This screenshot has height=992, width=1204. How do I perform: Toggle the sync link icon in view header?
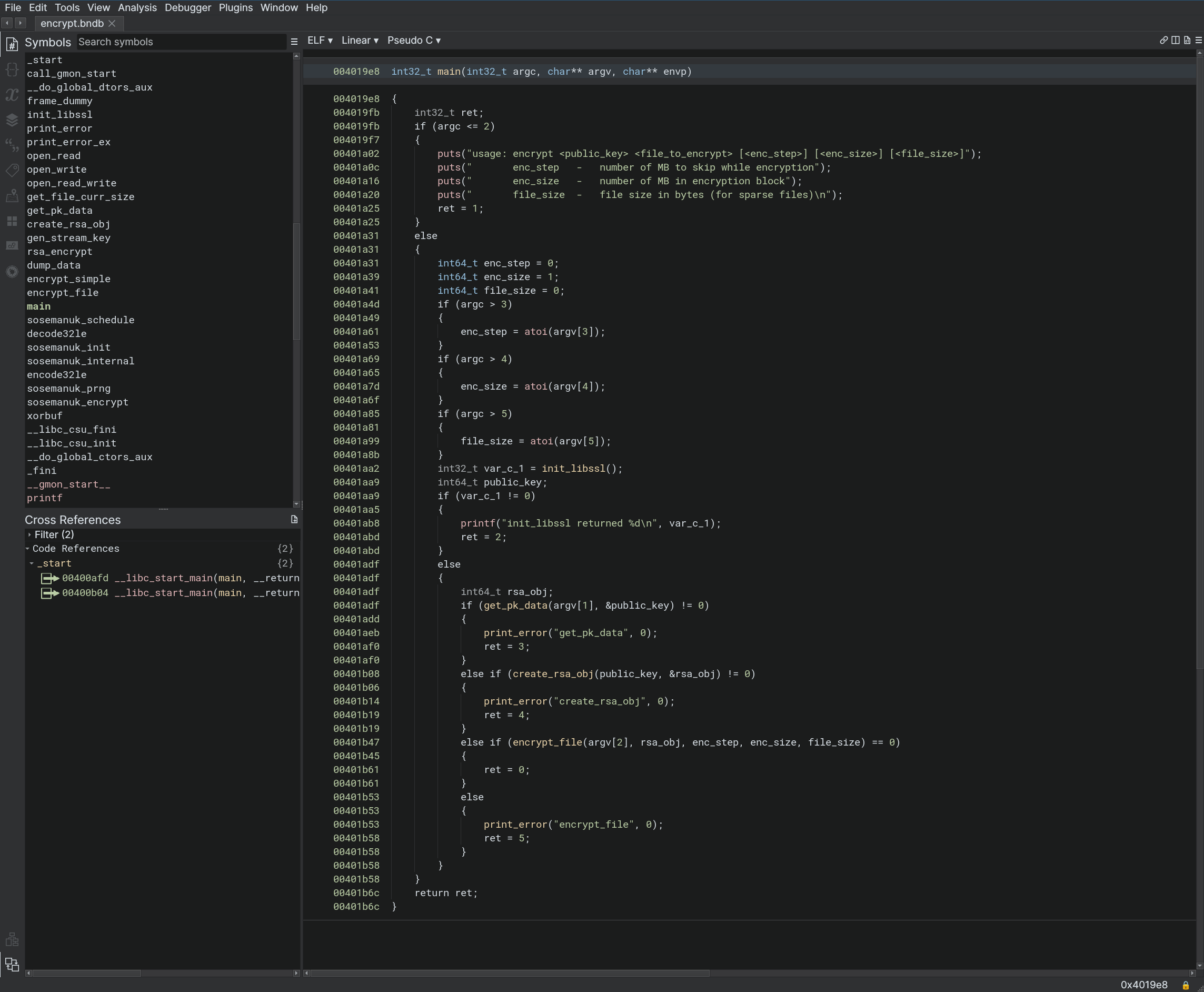point(1163,40)
